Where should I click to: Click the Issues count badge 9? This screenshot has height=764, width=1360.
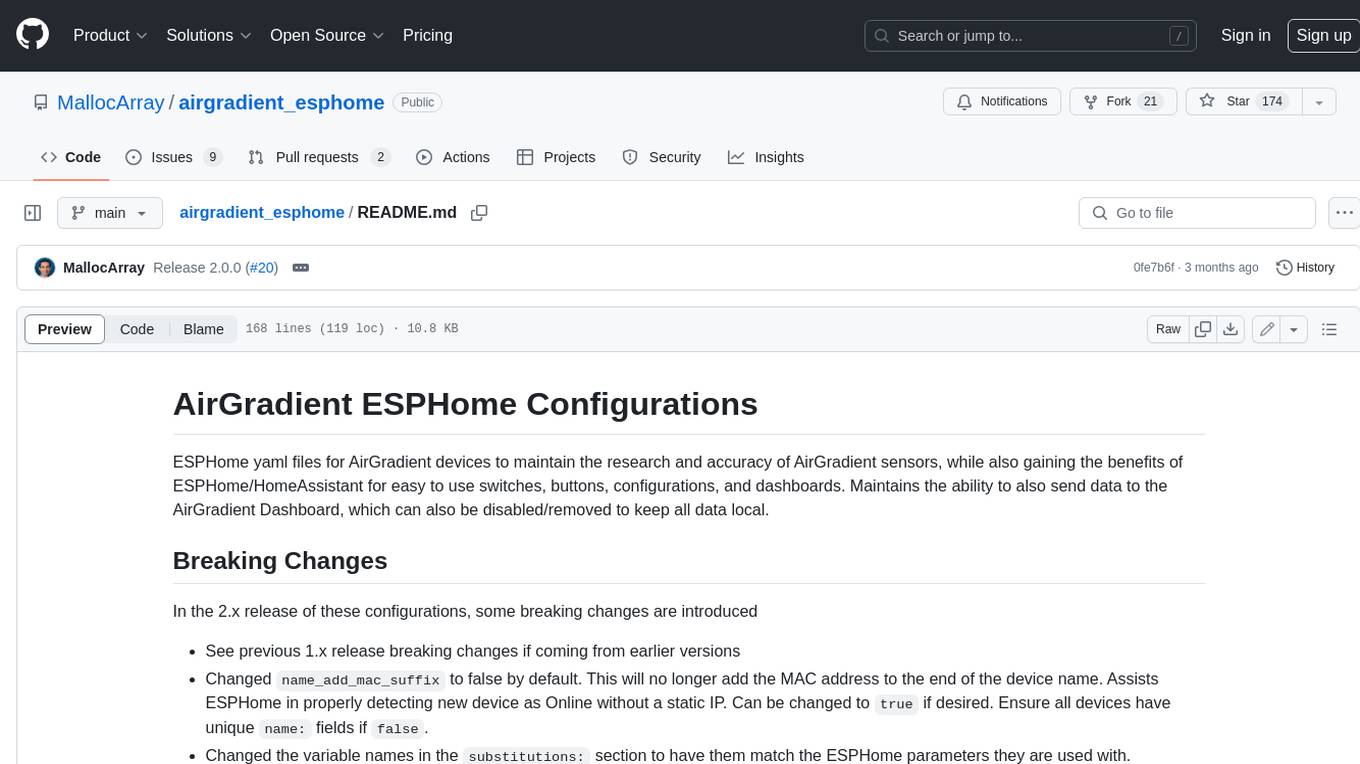[x=212, y=157]
